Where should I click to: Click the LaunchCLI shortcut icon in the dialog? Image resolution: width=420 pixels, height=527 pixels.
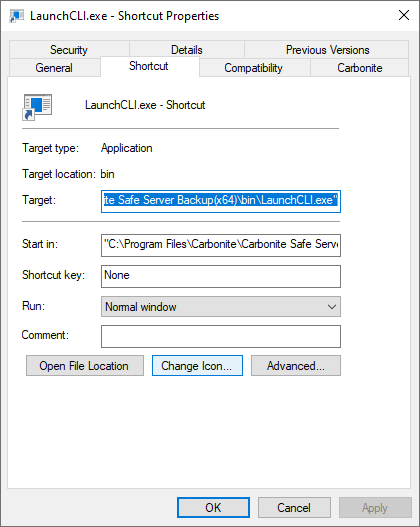coord(37,107)
